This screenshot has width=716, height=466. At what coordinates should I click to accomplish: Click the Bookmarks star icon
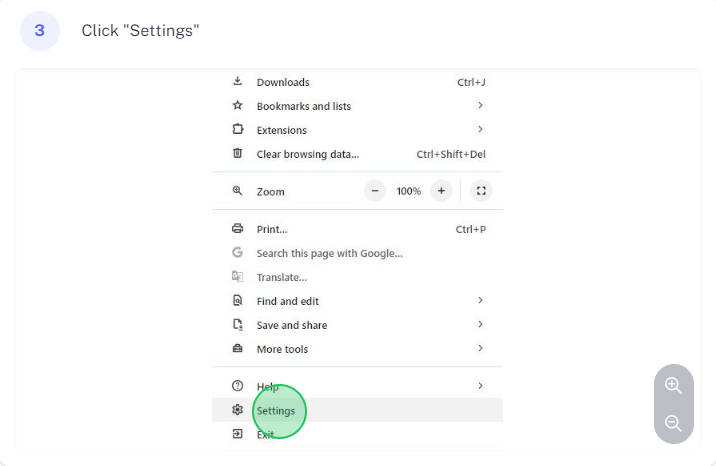[237, 105]
